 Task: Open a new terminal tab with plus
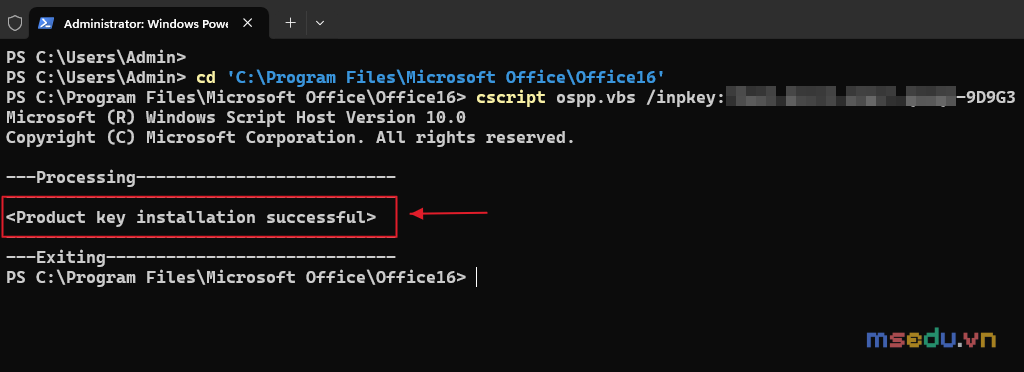tap(291, 23)
